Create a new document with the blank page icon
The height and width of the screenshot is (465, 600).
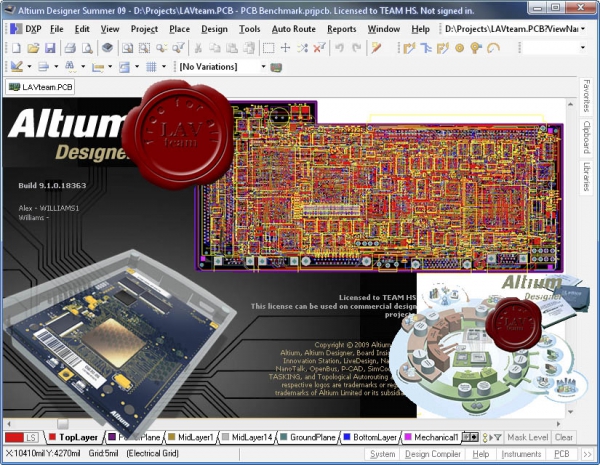16,48
